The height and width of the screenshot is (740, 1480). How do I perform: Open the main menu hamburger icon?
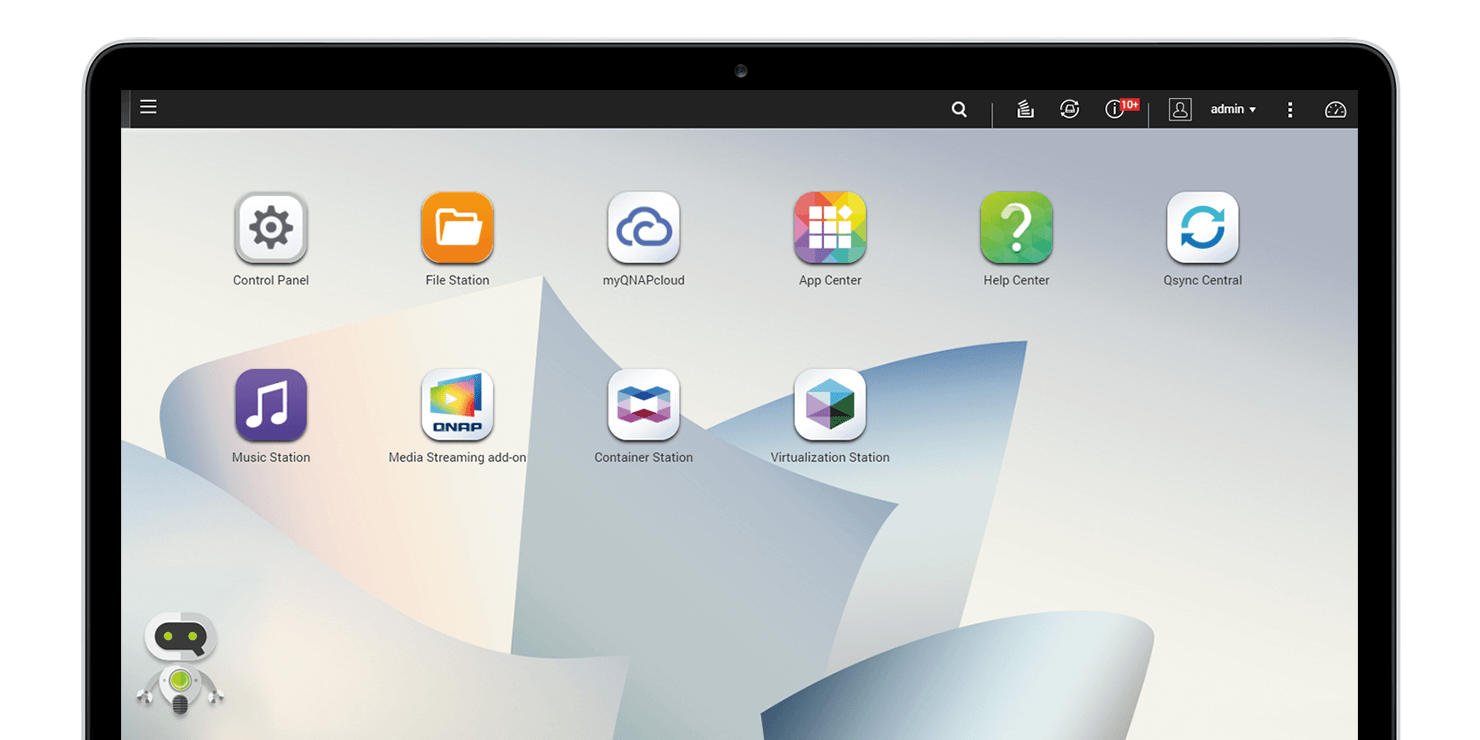[x=148, y=107]
